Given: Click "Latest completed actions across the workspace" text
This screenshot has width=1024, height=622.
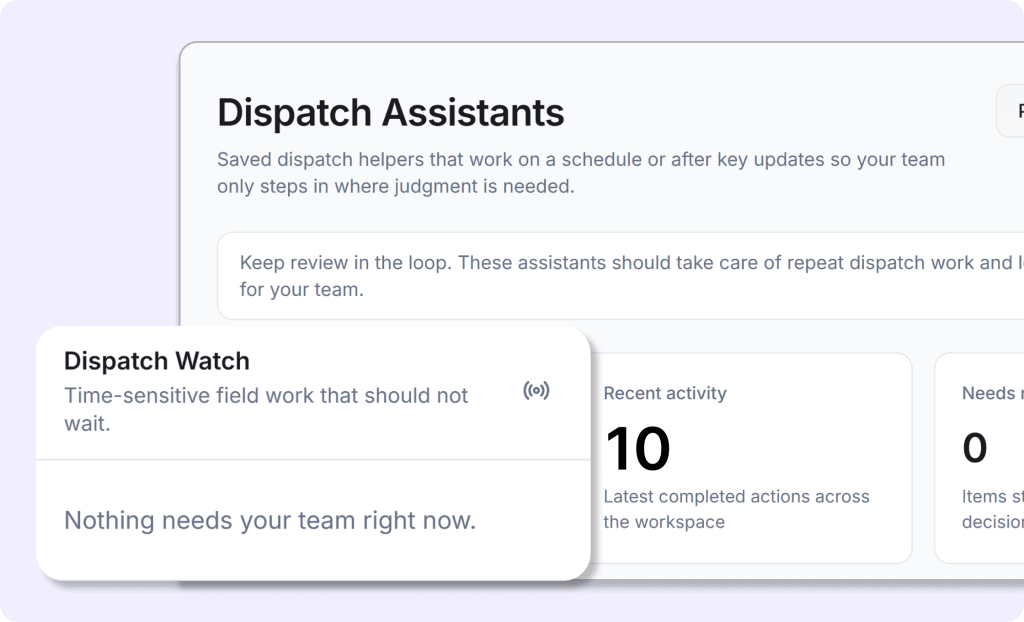Looking at the screenshot, I should [x=736, y=497].
